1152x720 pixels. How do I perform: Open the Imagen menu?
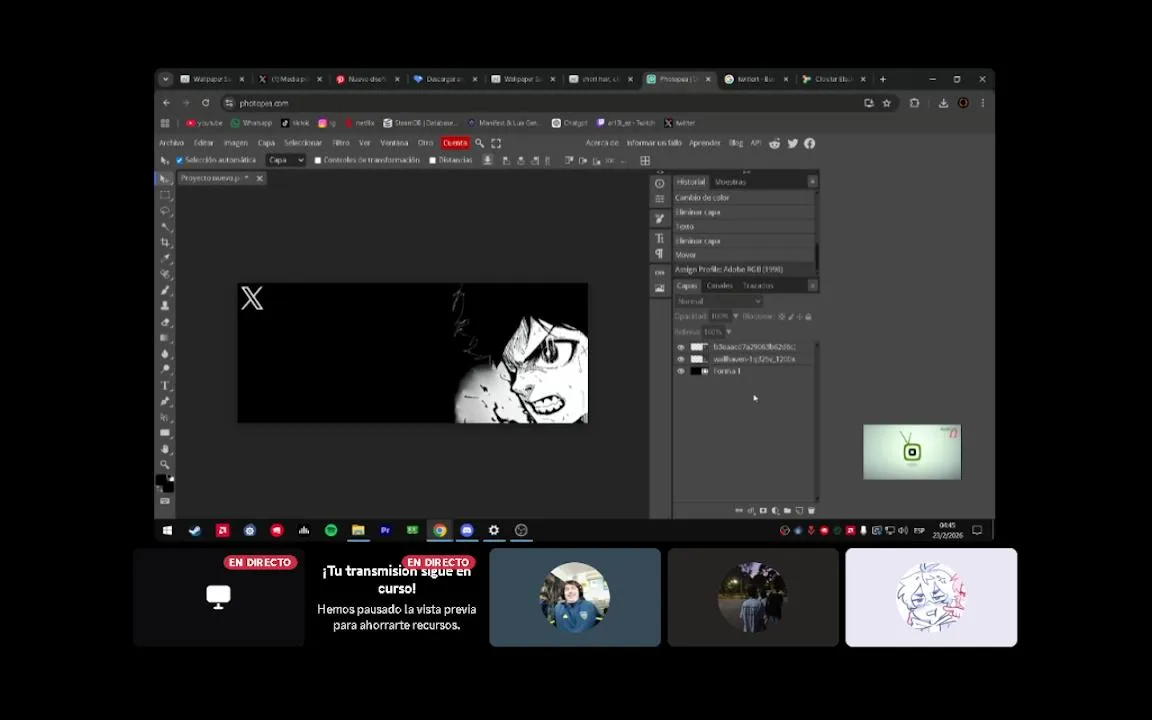(236, 143)
